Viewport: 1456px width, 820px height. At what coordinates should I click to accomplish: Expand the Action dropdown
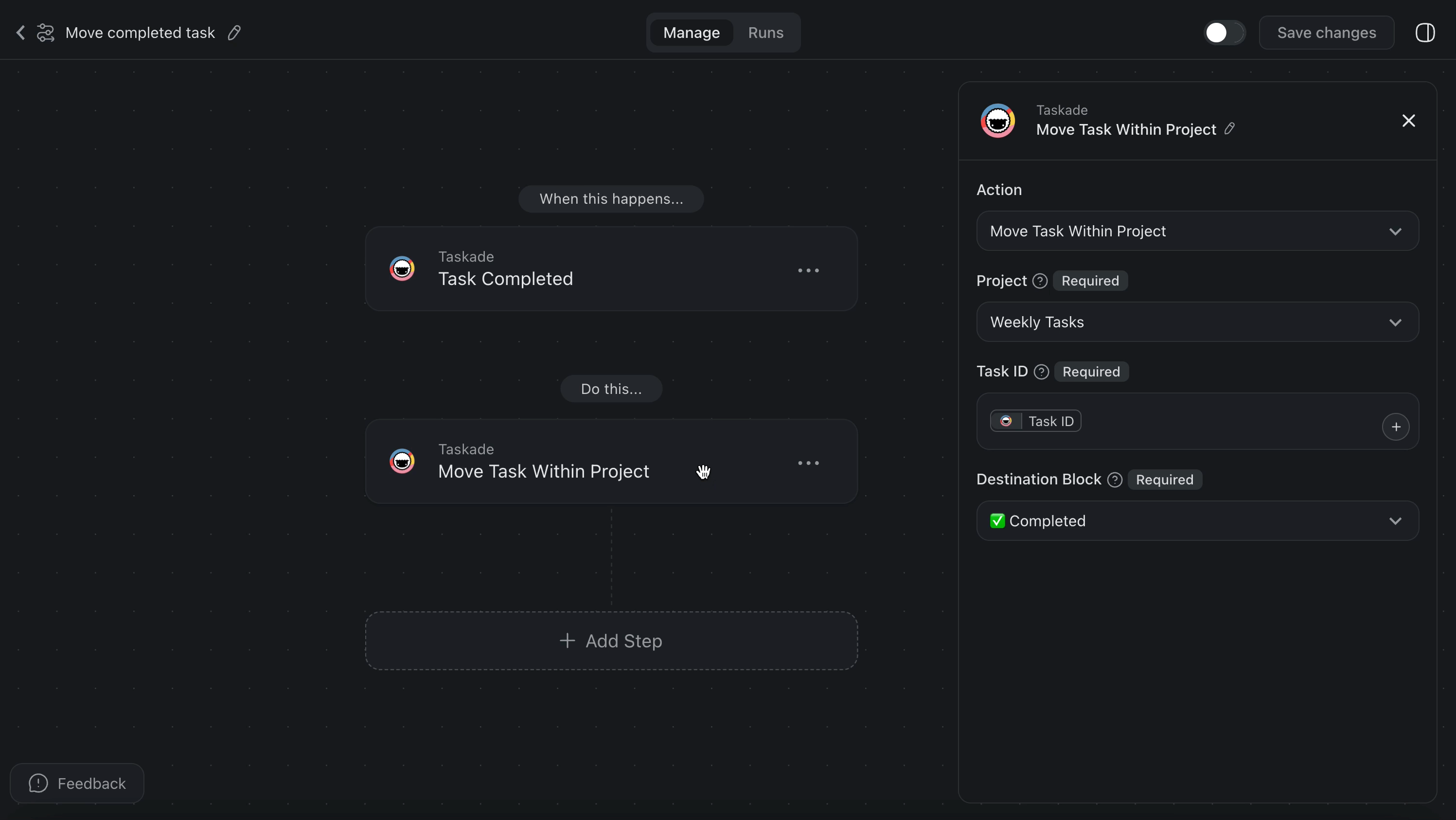(x=1197, y=231)
